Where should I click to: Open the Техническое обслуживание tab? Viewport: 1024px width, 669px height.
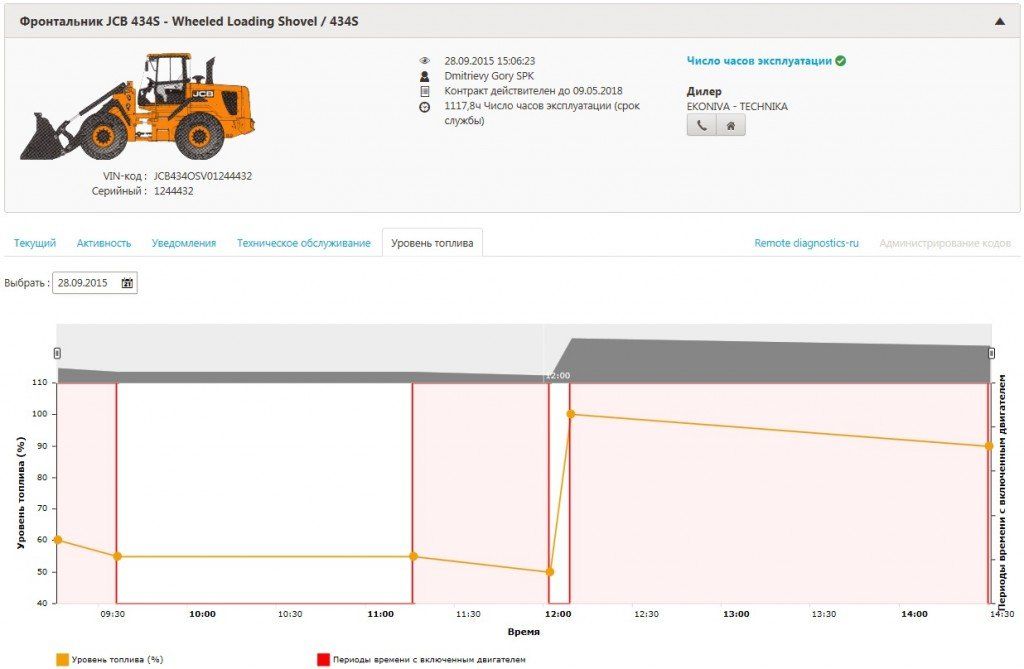303,243
